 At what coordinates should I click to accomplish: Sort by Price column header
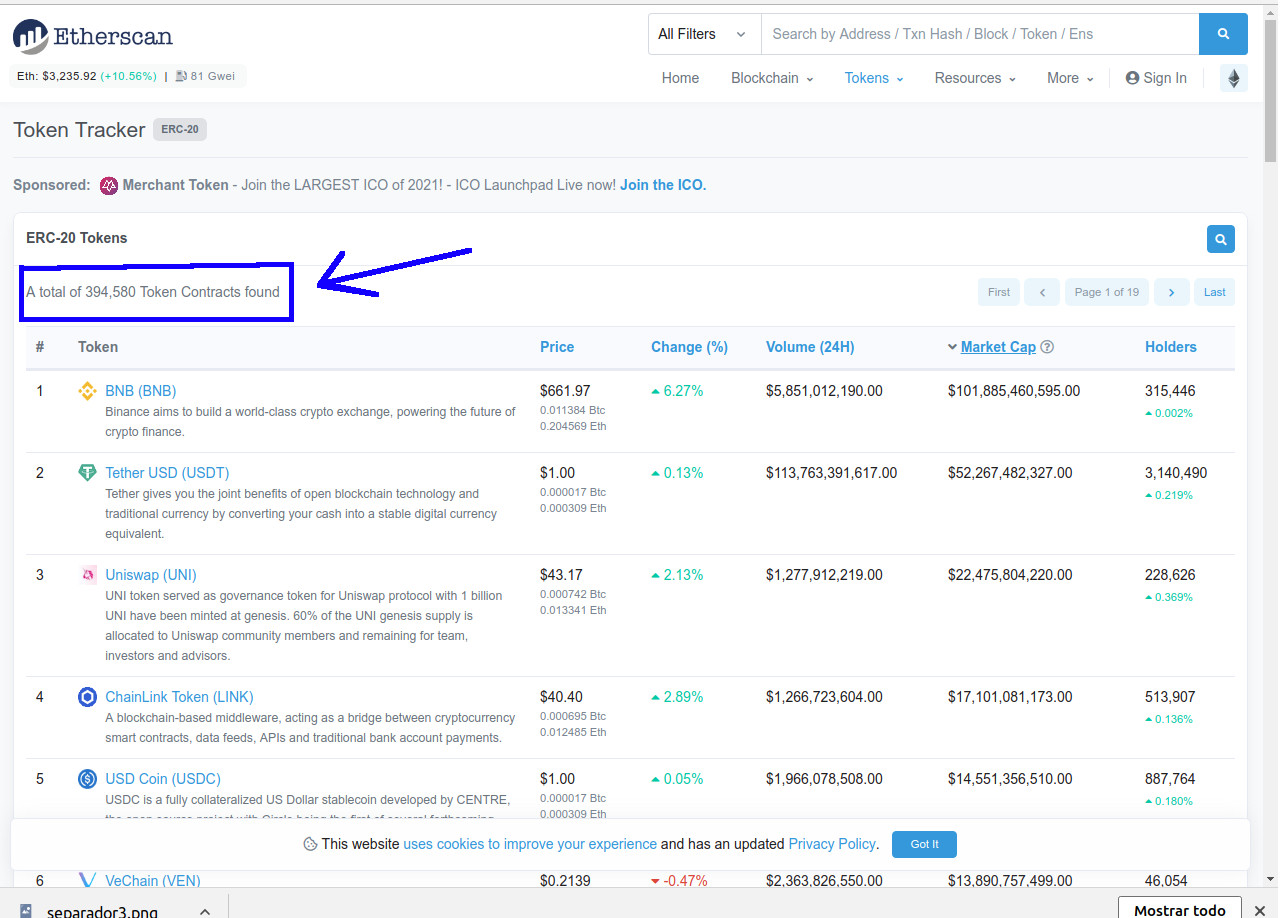coord(557,347)
